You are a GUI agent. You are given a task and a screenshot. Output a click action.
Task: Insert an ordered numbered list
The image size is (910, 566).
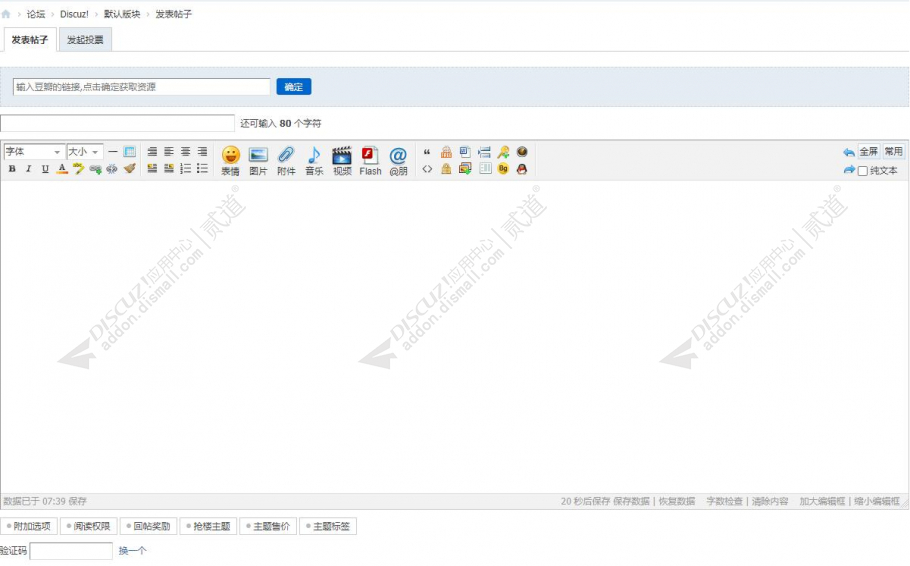(185, 169)
